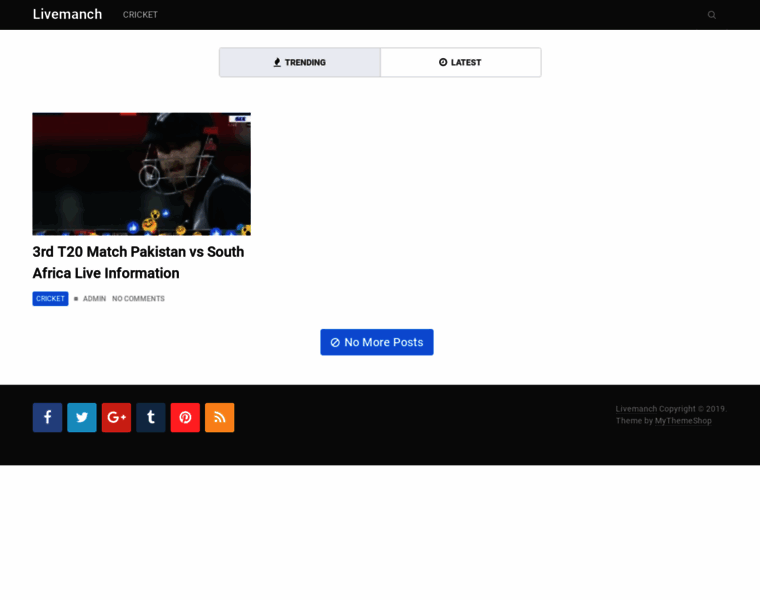The width and height of the screenshot is (760, 600).
Task: Click the Livemanch copyright link in footer
Action: (x=635, y=408)
